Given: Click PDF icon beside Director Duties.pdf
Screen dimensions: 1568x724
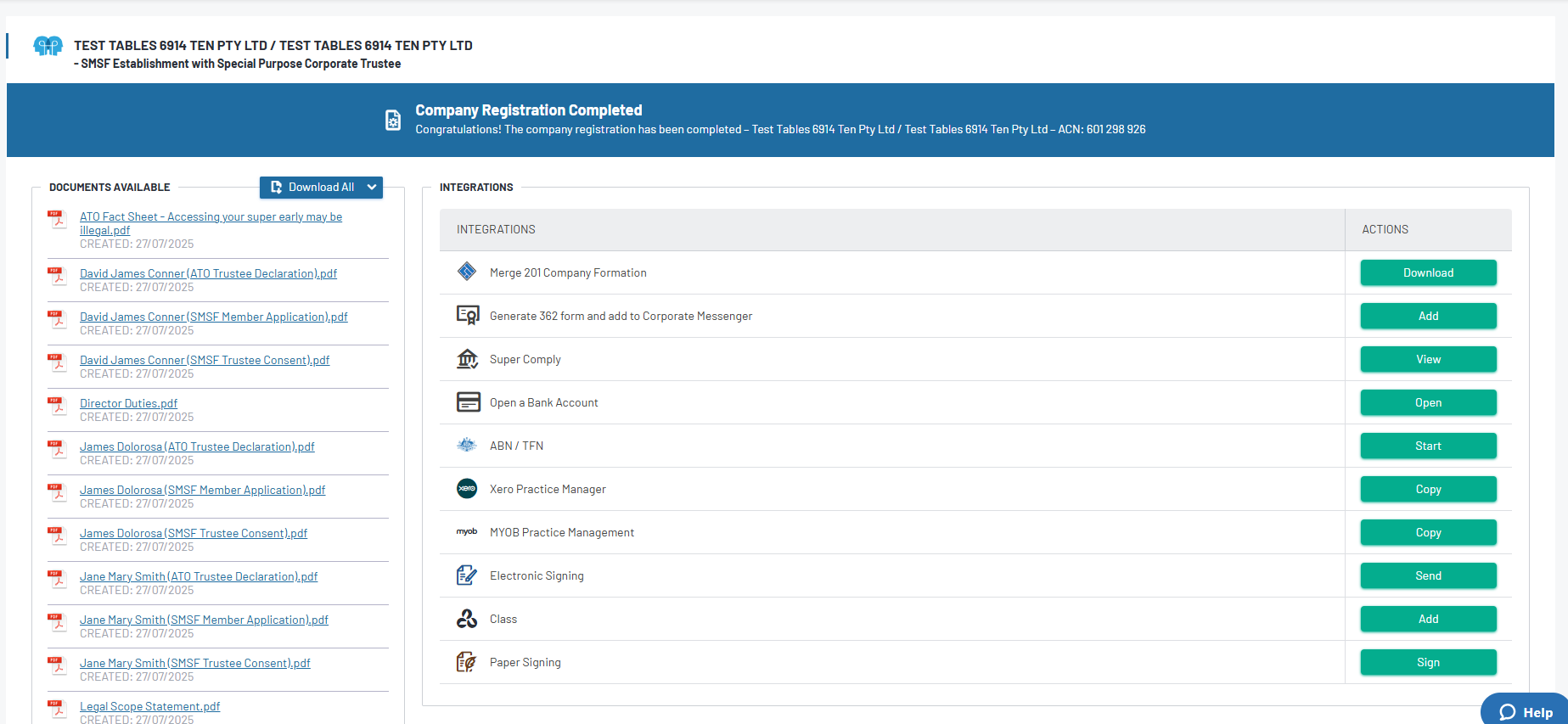Looking at the screenshot, I should pos(57,406).
